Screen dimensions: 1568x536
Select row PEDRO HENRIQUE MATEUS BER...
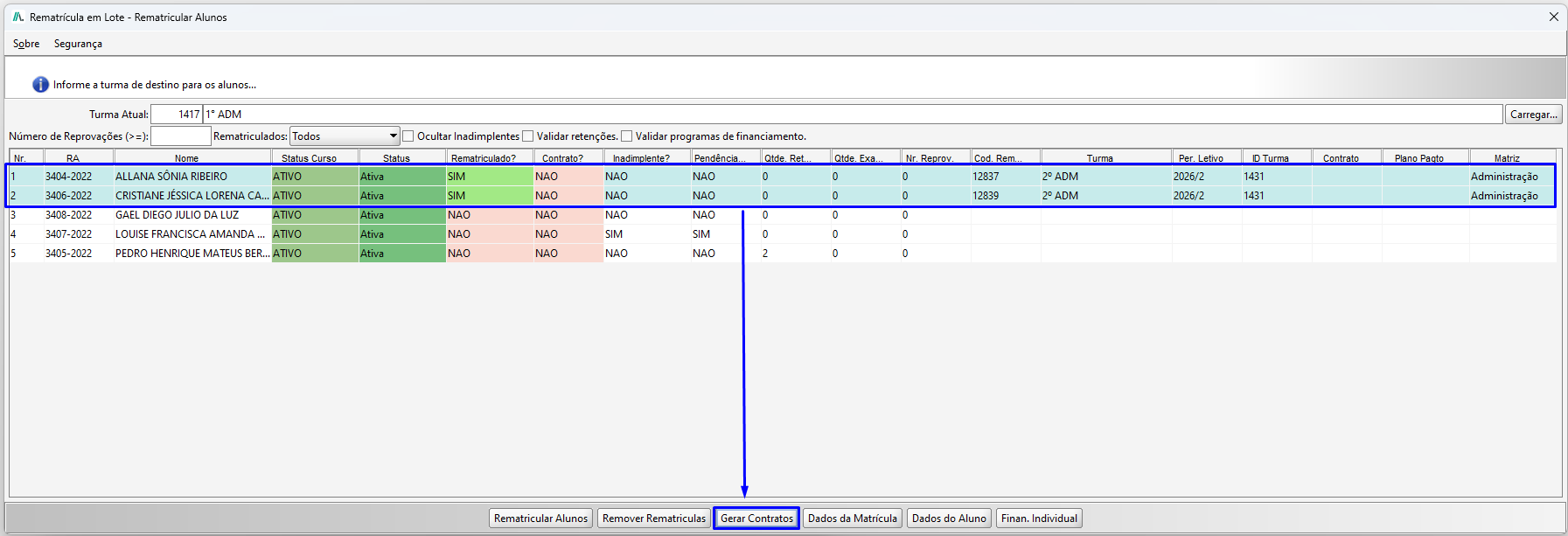click(783, 254)
